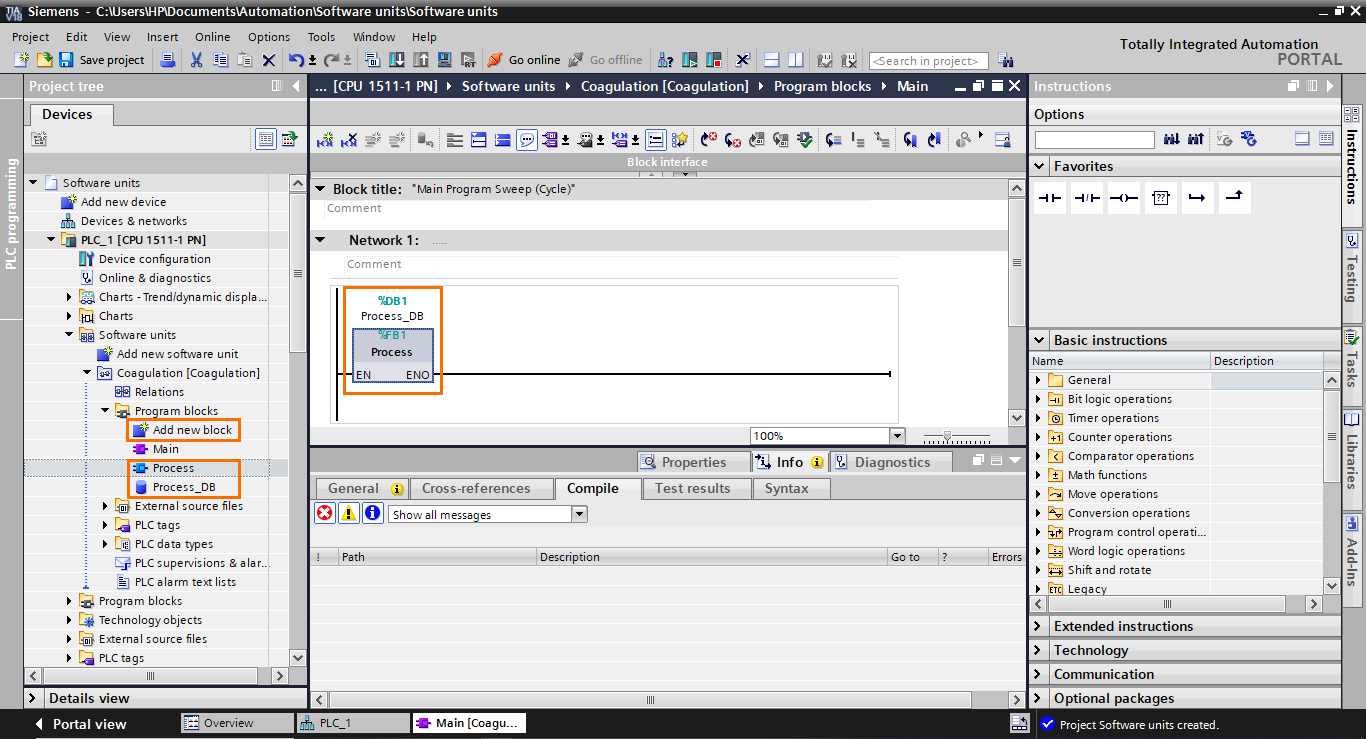Switch to Portal view
This screenshot has height=739, width=1366.
pyautogui.click(x=88, y=723)
